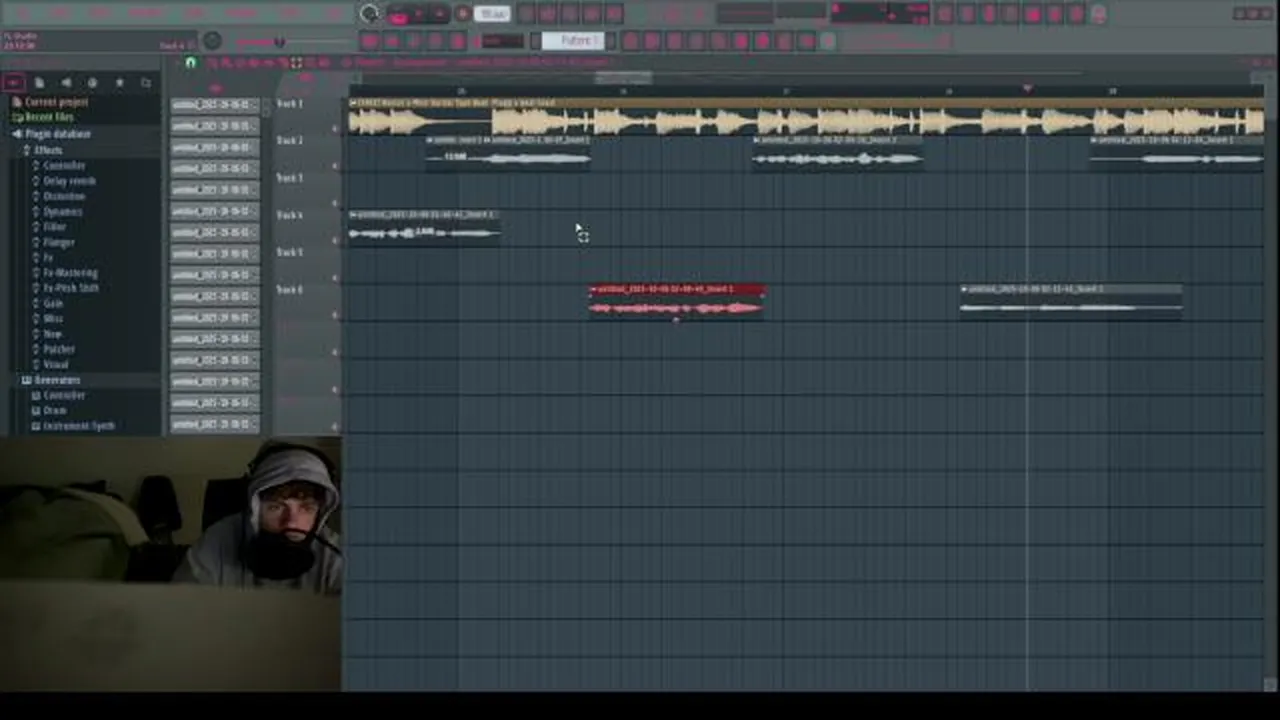Screen dimensions: 1280x720
Task: Open the browser star favorites icon
Action: click(119, 83)
